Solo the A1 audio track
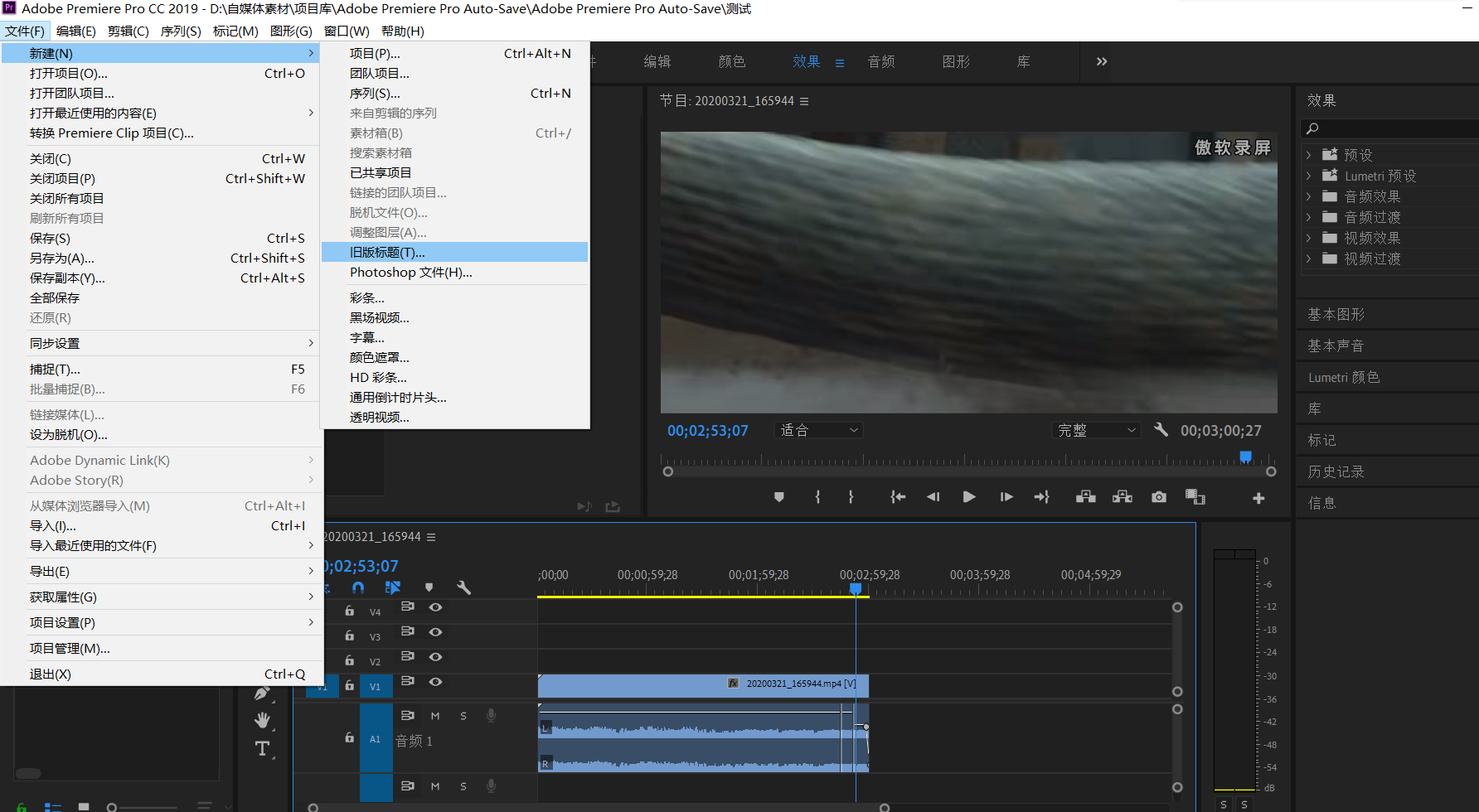Image resolution: width=1479 pixels, height=812 pixels. click(x=463, y=716)
